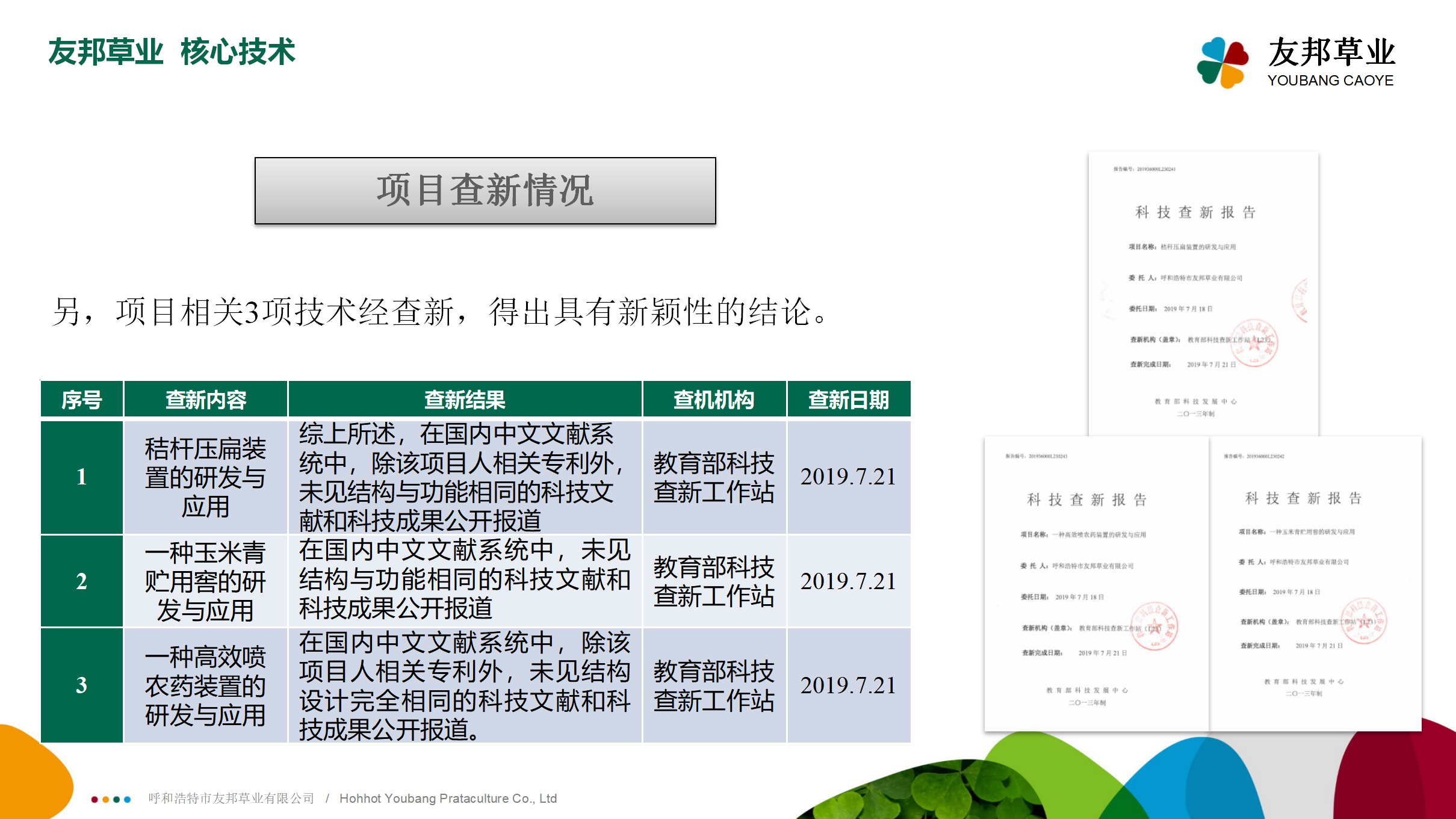Click the red stamp on top report
1456x819 pixels.
coord(1253,343)
